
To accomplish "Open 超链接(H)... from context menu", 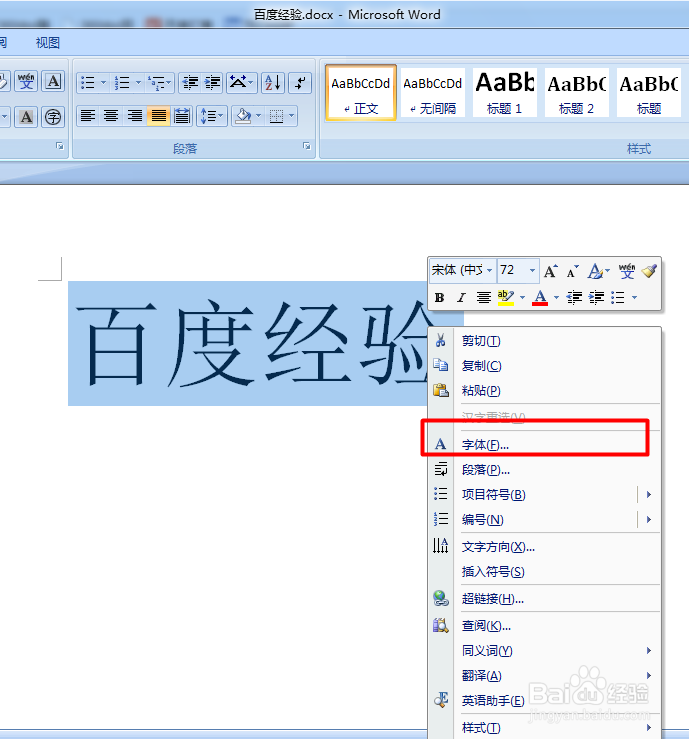I will click(x=544, y=599).
